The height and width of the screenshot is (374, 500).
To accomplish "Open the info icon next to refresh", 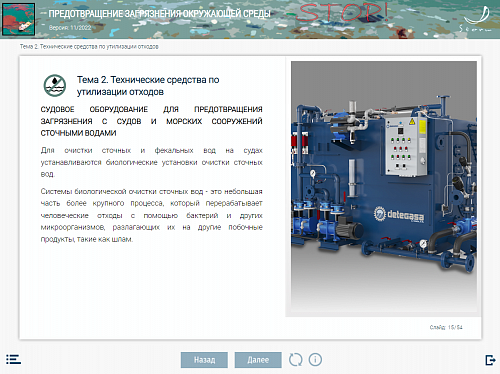I will coord(315,360).
